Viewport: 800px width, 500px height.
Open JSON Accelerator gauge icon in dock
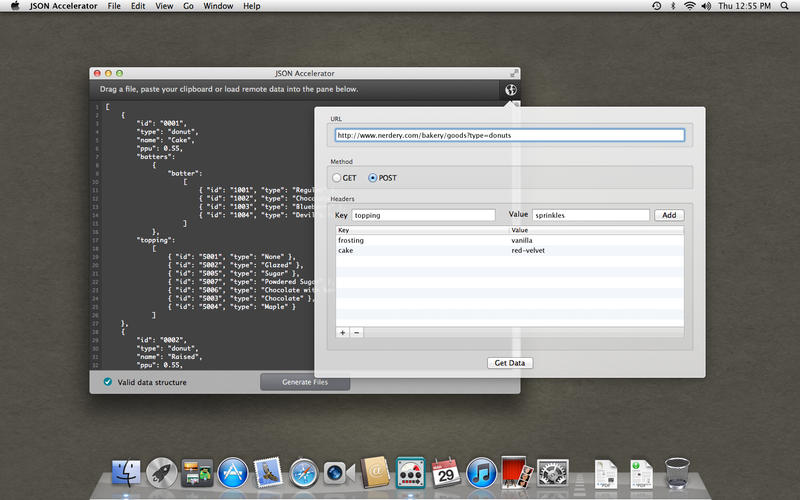coord(410,472)
